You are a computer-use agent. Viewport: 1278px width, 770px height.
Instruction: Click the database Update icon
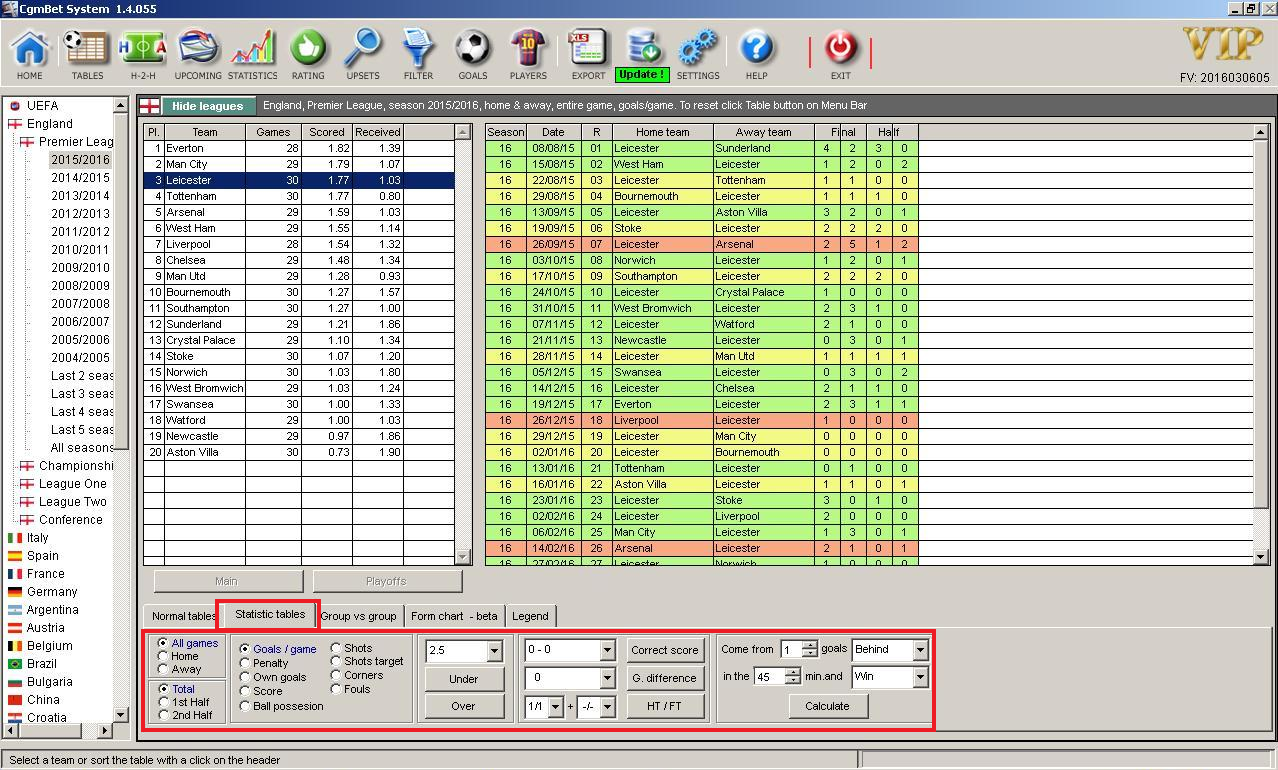(642, 45)
